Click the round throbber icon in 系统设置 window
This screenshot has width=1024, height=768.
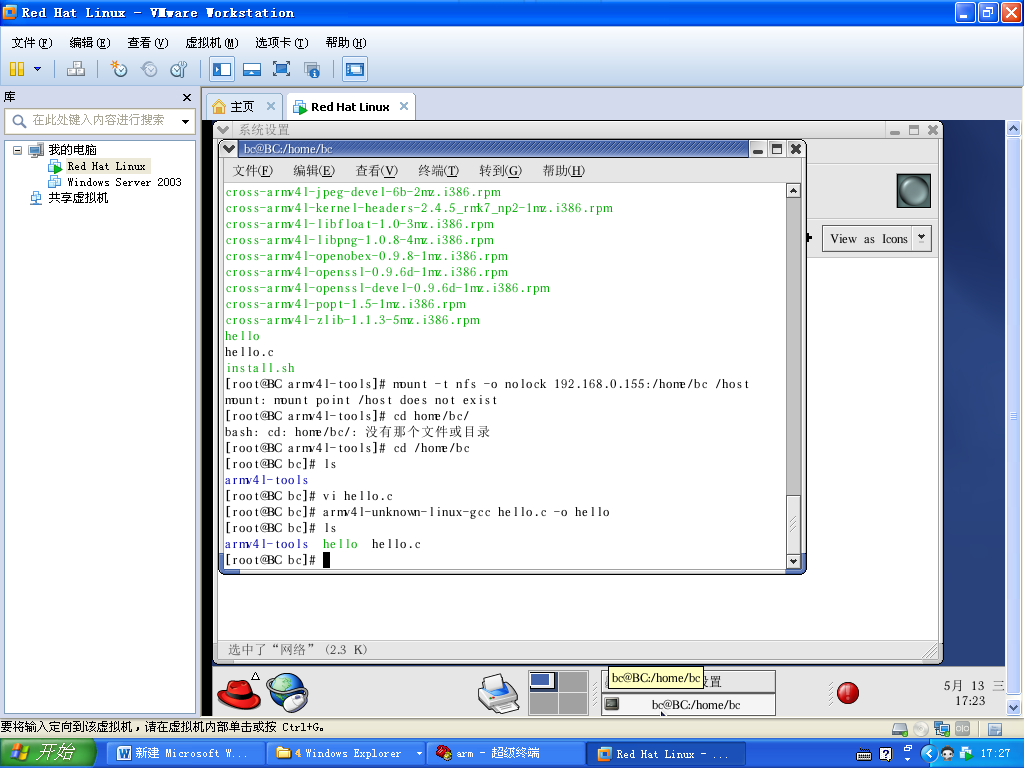click(913, 191)
